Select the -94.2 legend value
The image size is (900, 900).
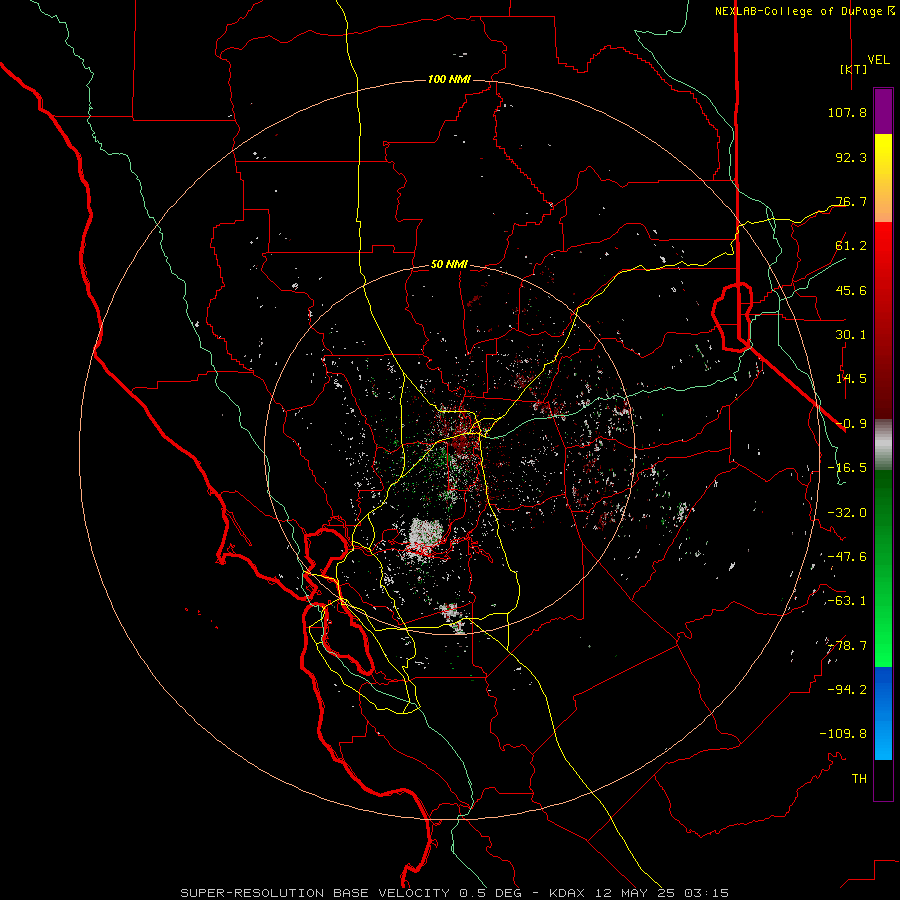point(847,689)
